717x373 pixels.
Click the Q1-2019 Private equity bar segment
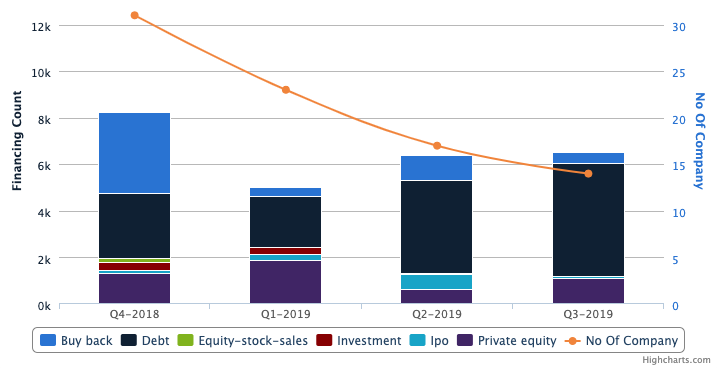click(285, 282)
